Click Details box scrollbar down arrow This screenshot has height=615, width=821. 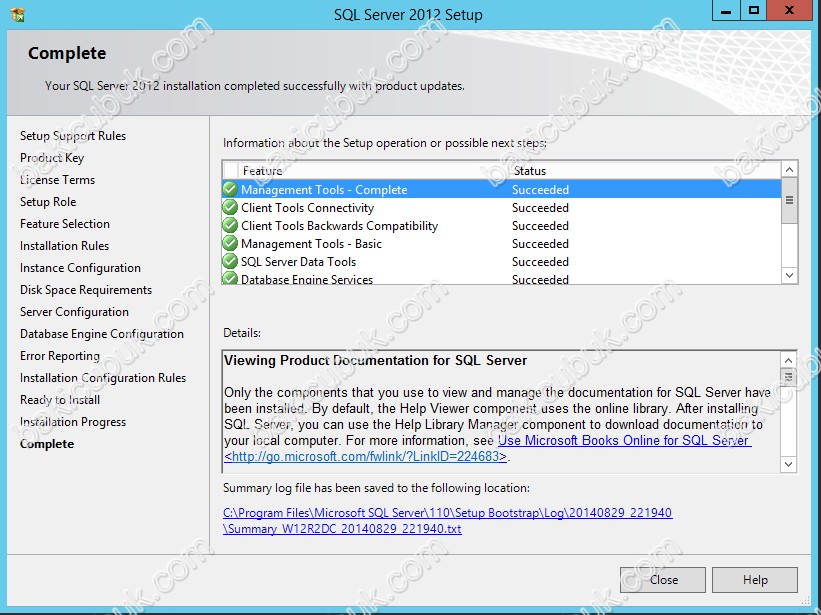[x=789, y=464]
